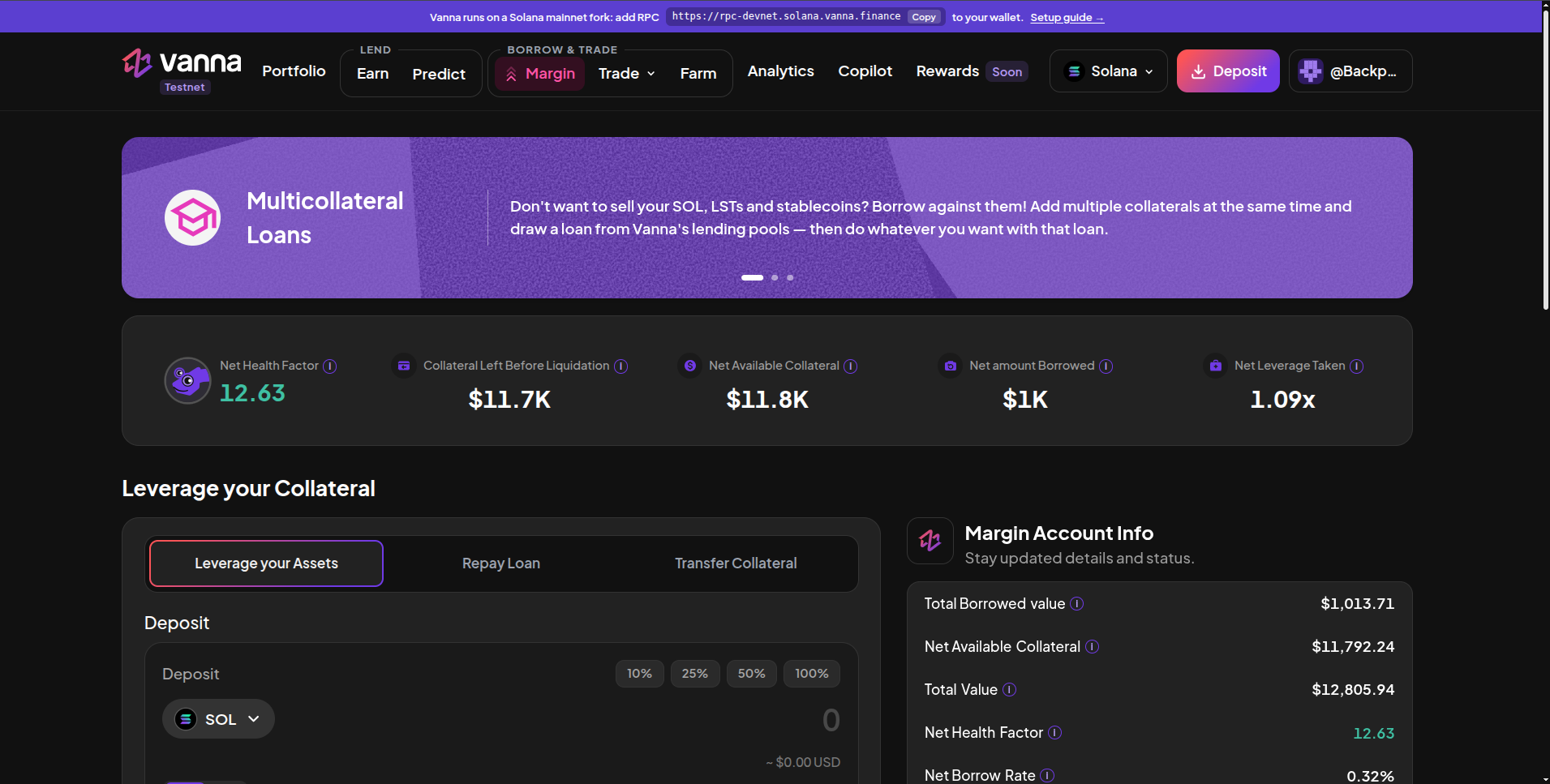Open Analytics page

[781, 71]
